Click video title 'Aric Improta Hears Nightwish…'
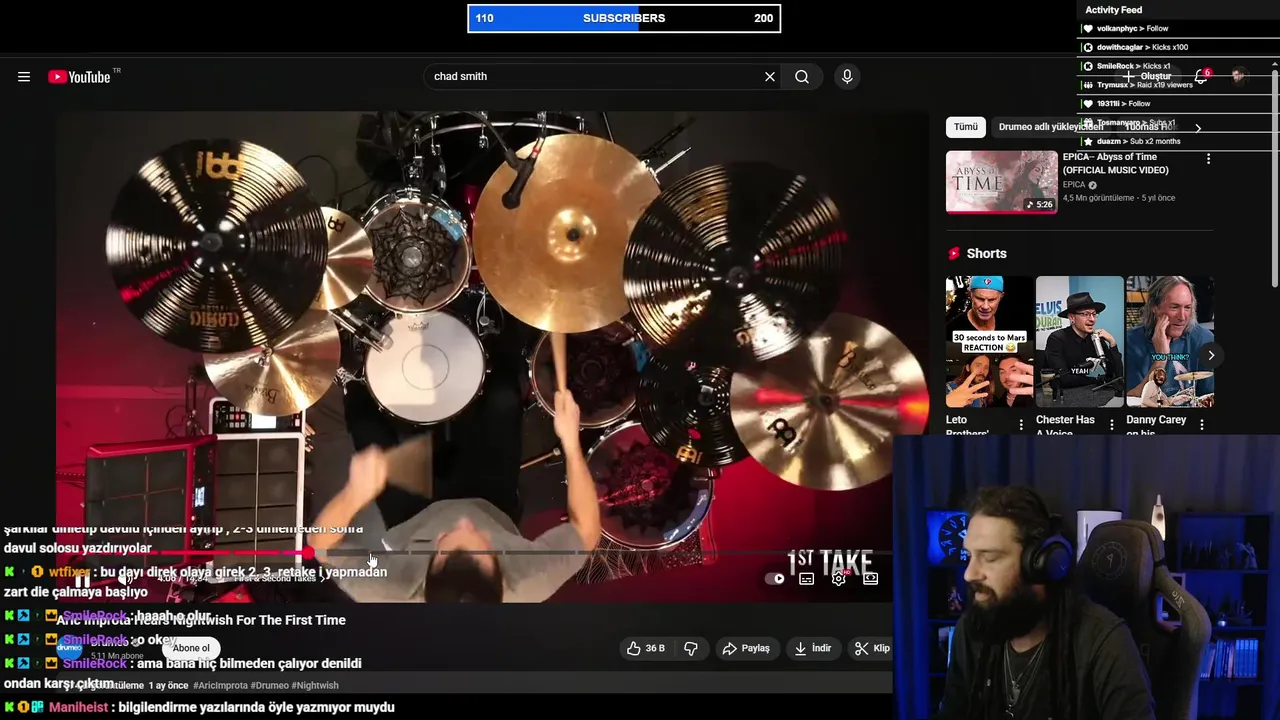Screen dimensions: 1280x720 point(201,620)
